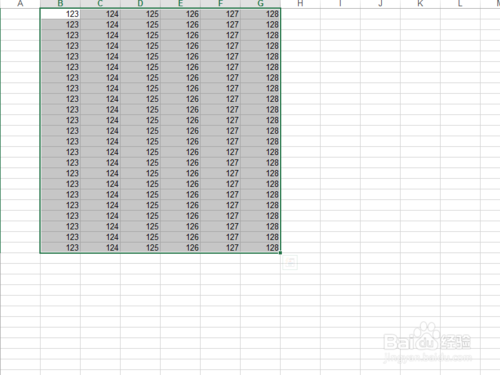Click the white active cell containing 123
Screen dimensions: 500x375
pyautogui.click(x=60, y=14)
